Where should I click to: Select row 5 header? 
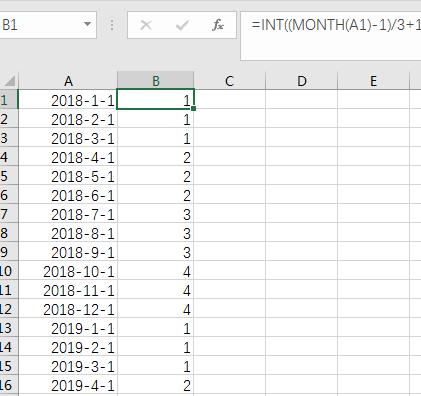point(9,175)
